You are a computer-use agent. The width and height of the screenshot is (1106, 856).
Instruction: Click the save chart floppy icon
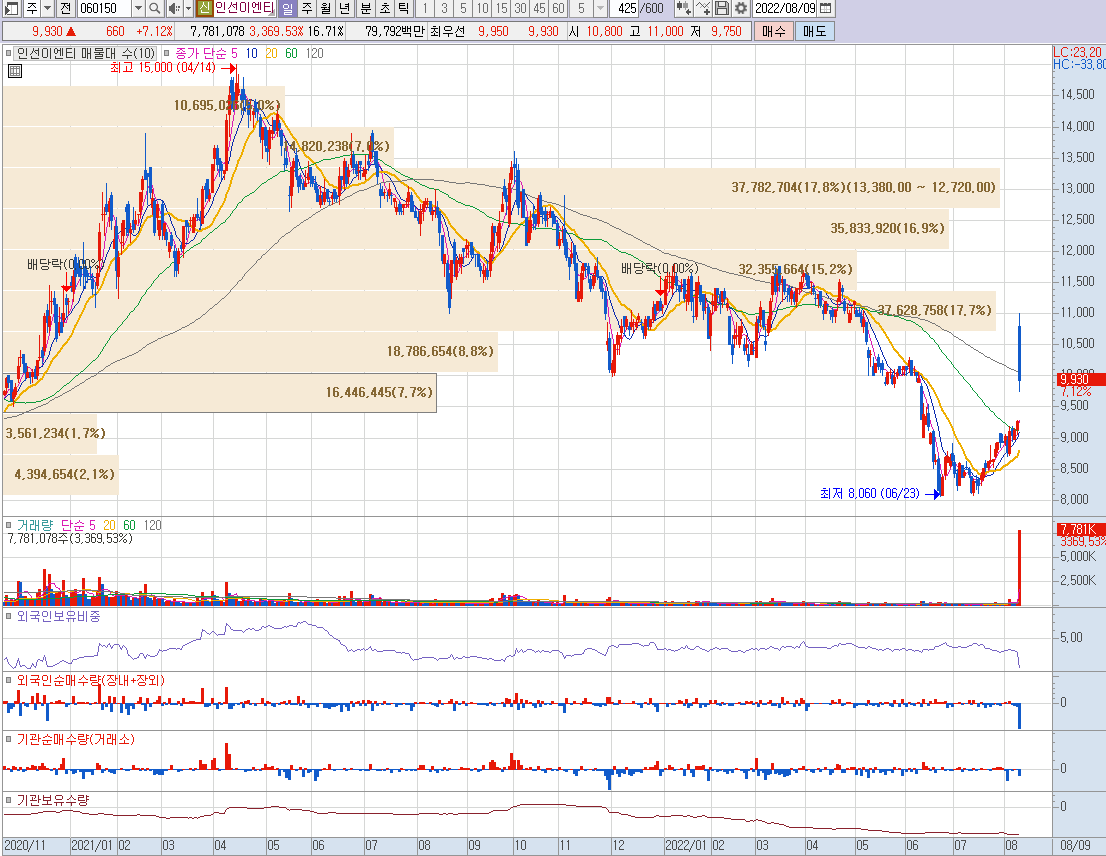click(722, 8)
